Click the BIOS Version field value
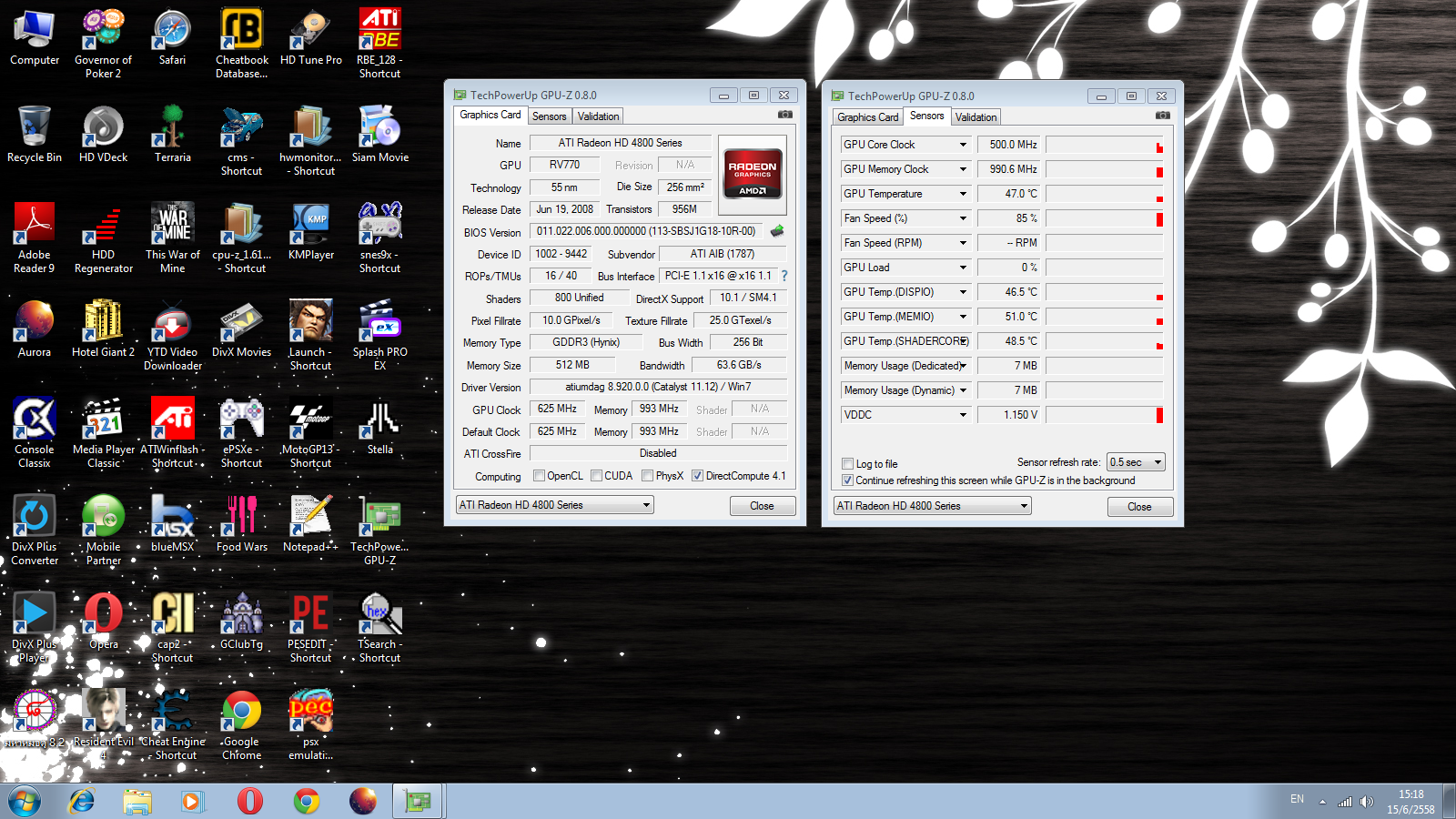This screenshot has width=1456, height=819. 647,231
